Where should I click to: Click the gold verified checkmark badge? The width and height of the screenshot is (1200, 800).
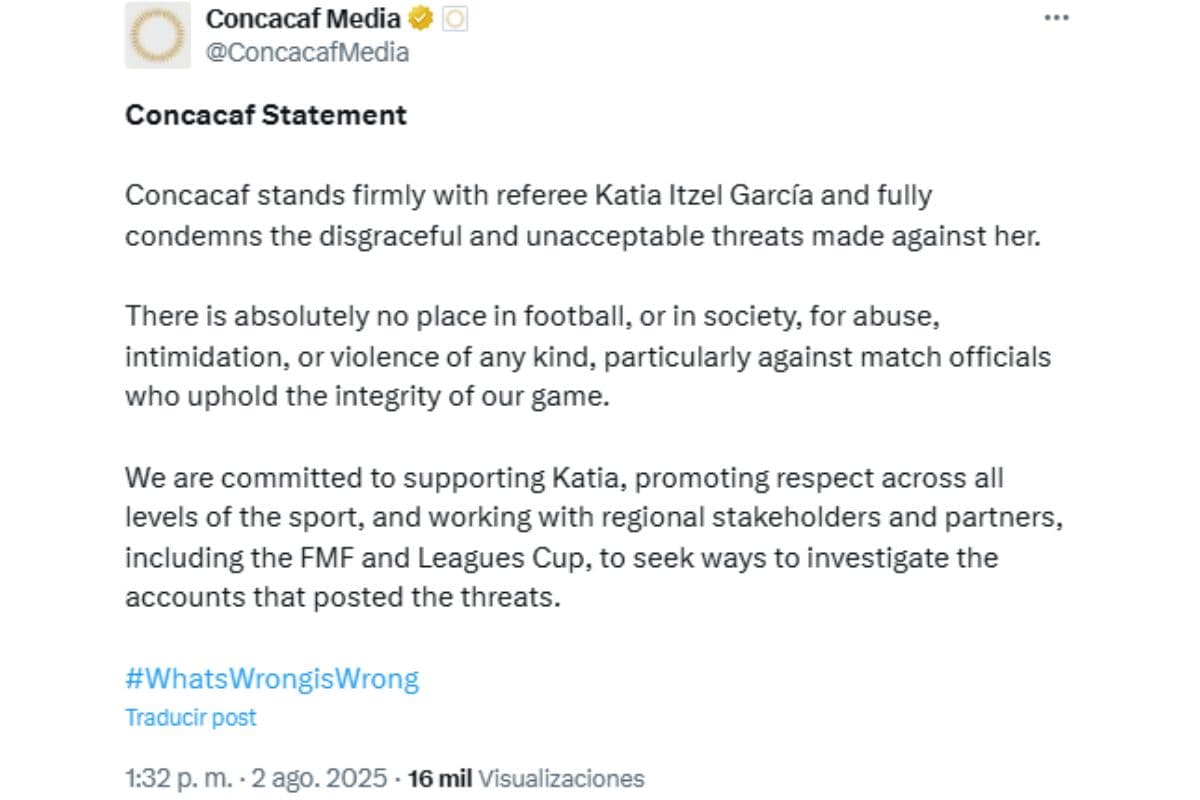point(418,17)
